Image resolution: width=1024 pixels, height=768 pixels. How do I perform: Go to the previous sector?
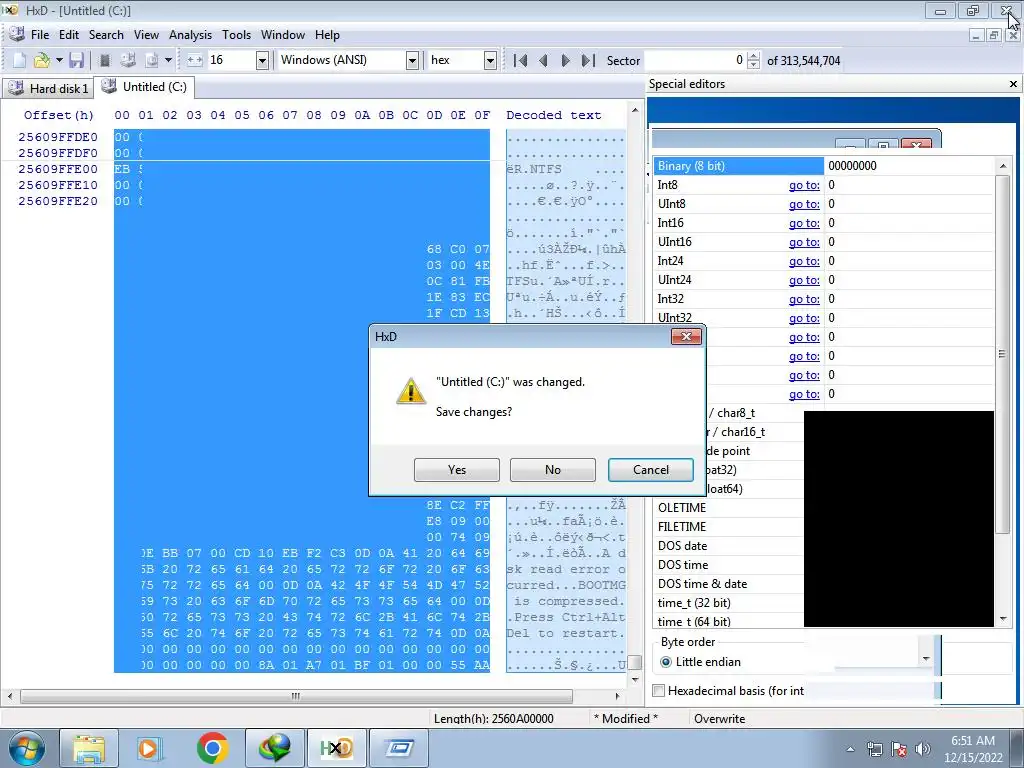click(543, 60)
